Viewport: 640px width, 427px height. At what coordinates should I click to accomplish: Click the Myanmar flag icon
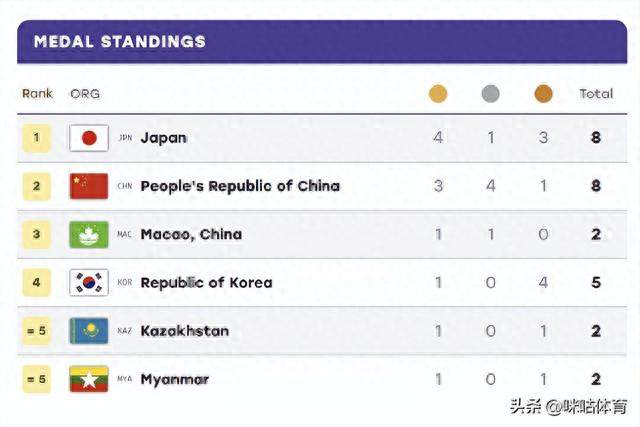click(89, 379)
